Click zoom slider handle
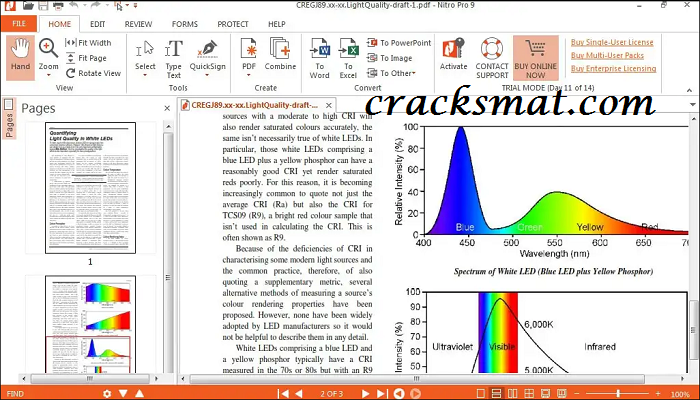 coord(618,393)
